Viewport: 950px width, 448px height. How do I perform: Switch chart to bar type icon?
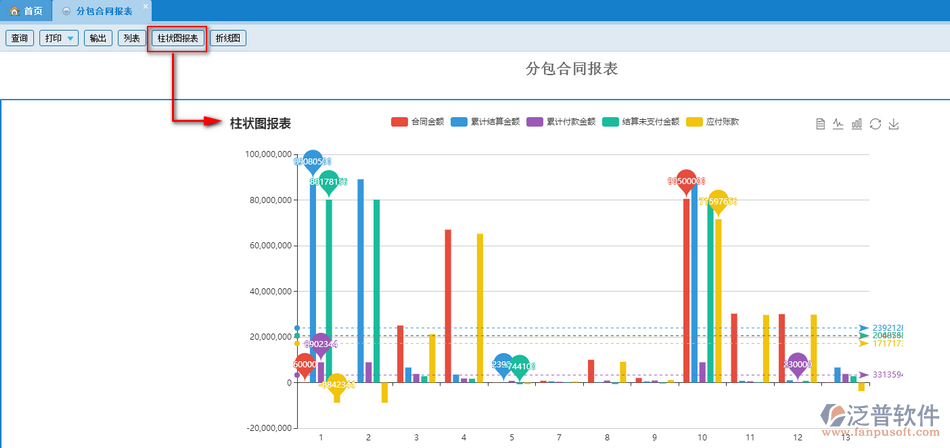click(857, 124)
